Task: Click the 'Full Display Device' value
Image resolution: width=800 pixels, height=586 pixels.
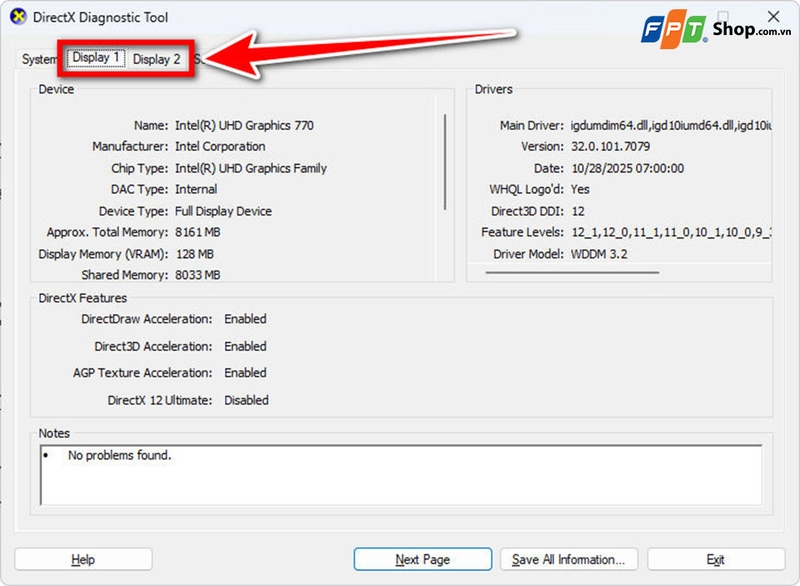Action: (x=223, y=211)
